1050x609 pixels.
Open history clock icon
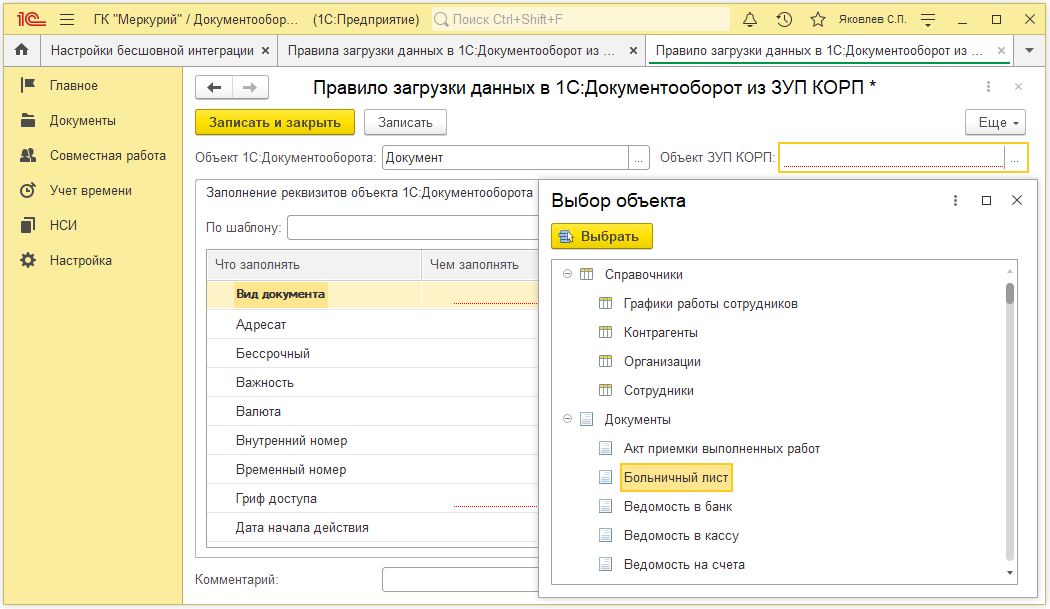(784, 19)
